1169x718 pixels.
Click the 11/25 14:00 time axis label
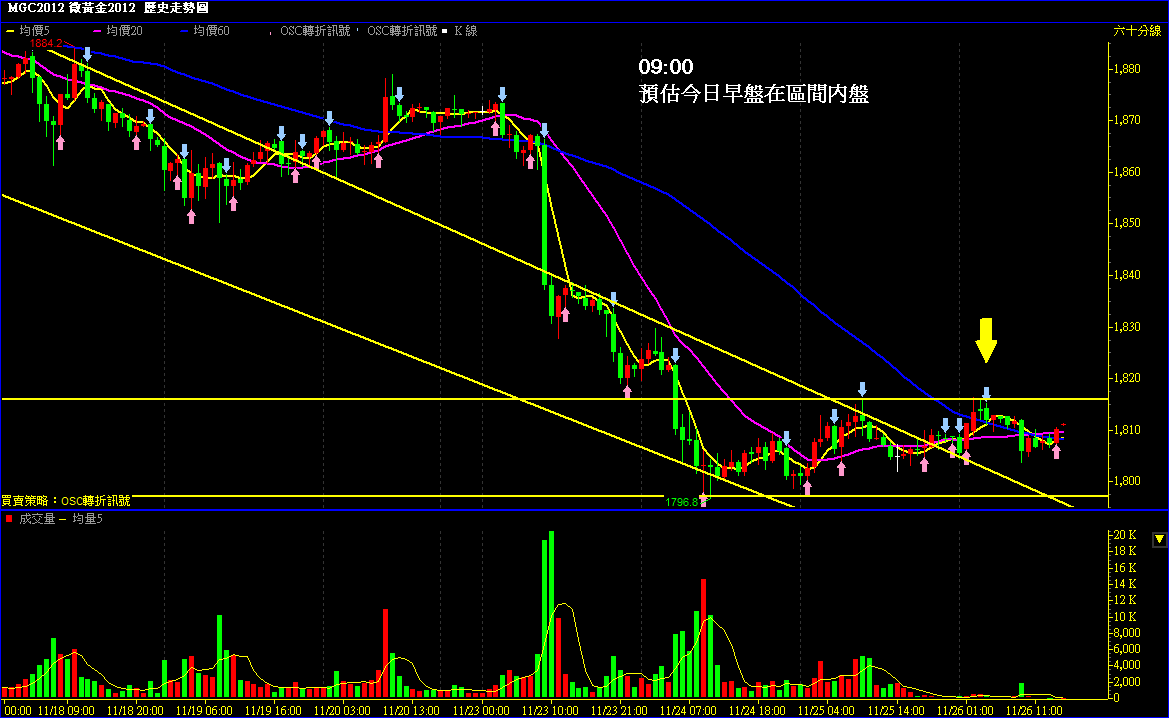pyautogui.click(x=896, y=711)
